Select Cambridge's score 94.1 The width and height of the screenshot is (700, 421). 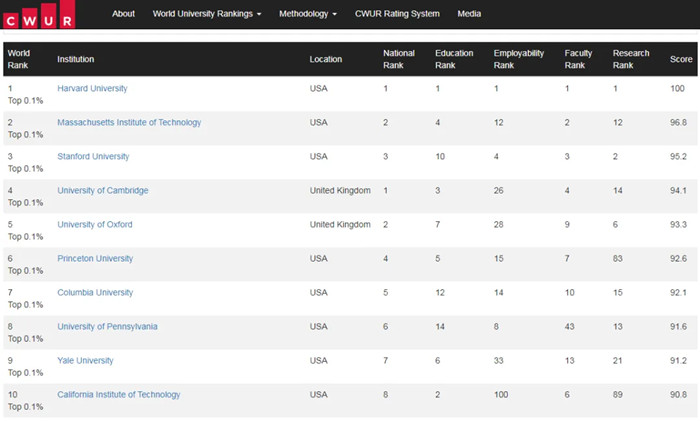point(678,190)
